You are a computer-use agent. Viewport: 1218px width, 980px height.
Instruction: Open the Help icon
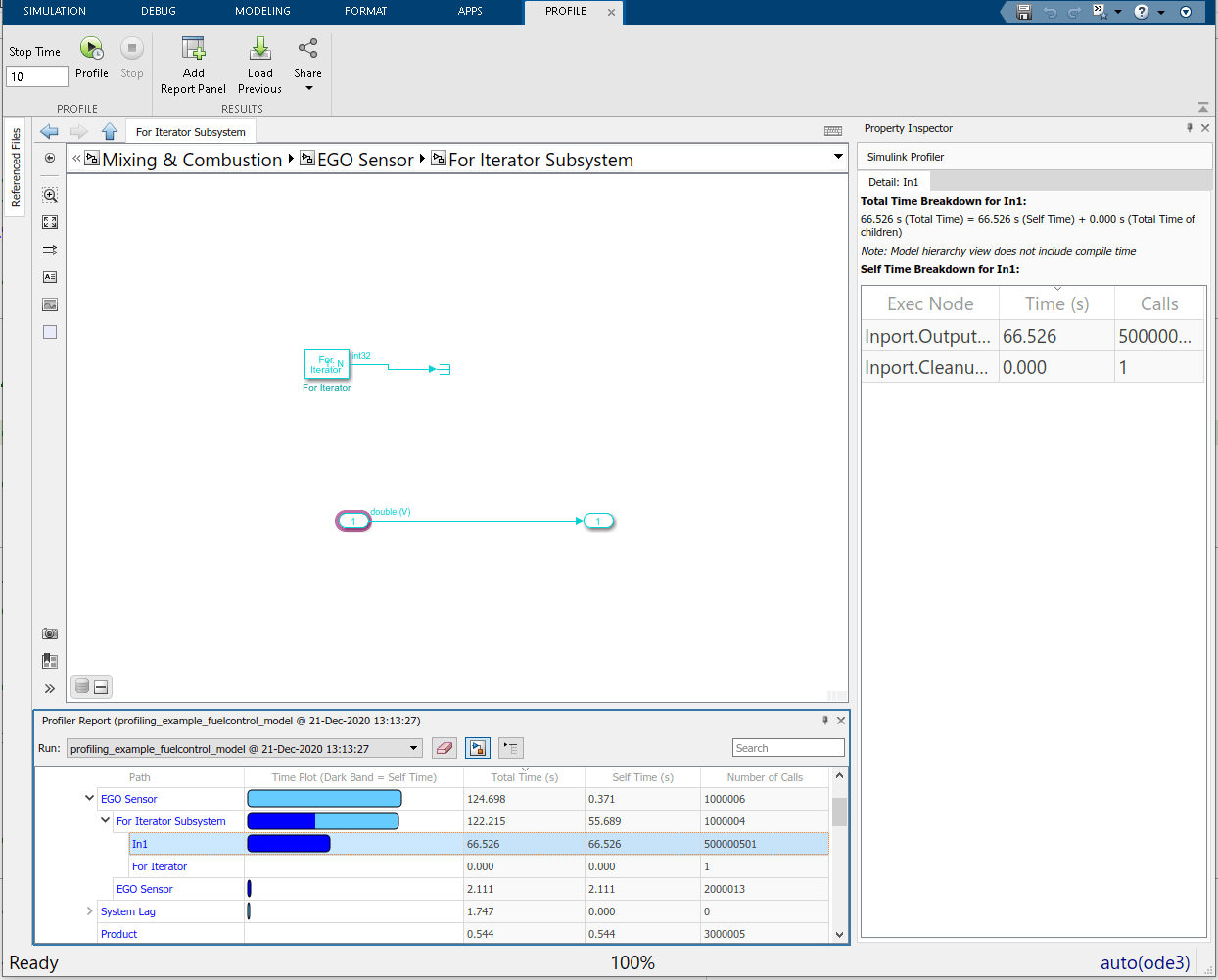pyautogui.click(x=1142, y=12)
